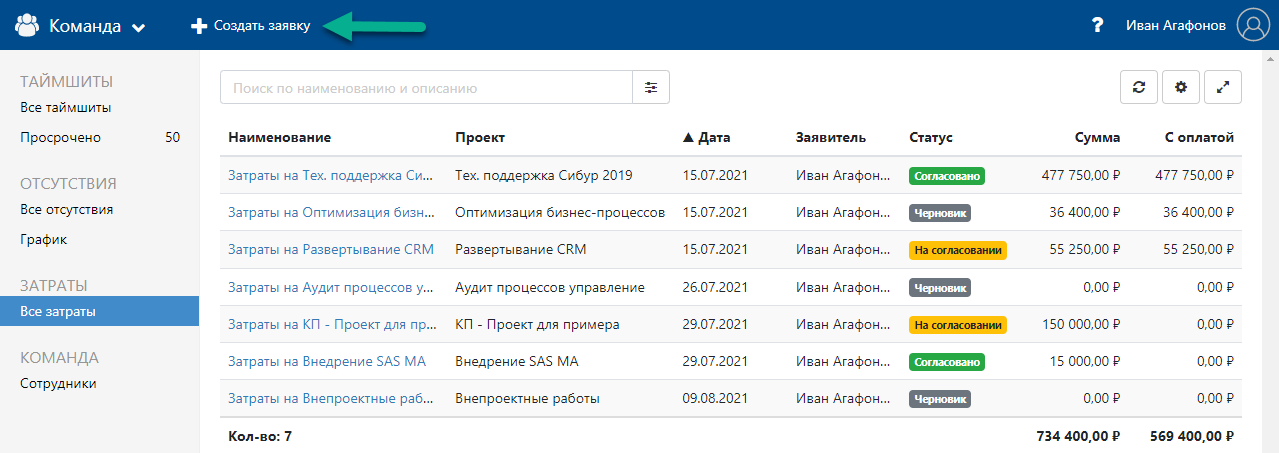
Task: Open Все таймшиты in sidebar
Action: [x=65, y=107]
